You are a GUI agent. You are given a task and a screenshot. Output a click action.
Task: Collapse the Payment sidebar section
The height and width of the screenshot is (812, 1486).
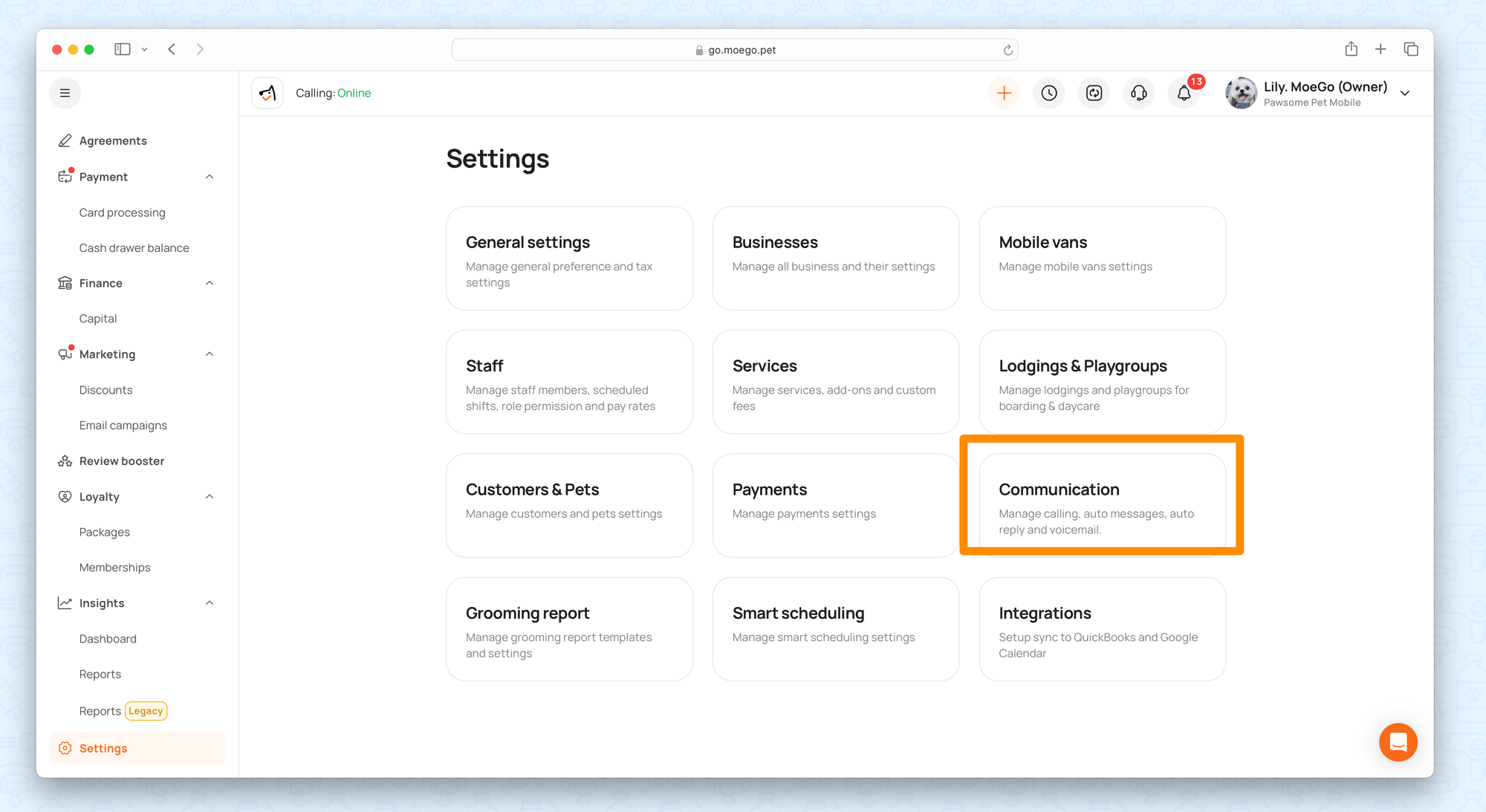coord(210,177)
